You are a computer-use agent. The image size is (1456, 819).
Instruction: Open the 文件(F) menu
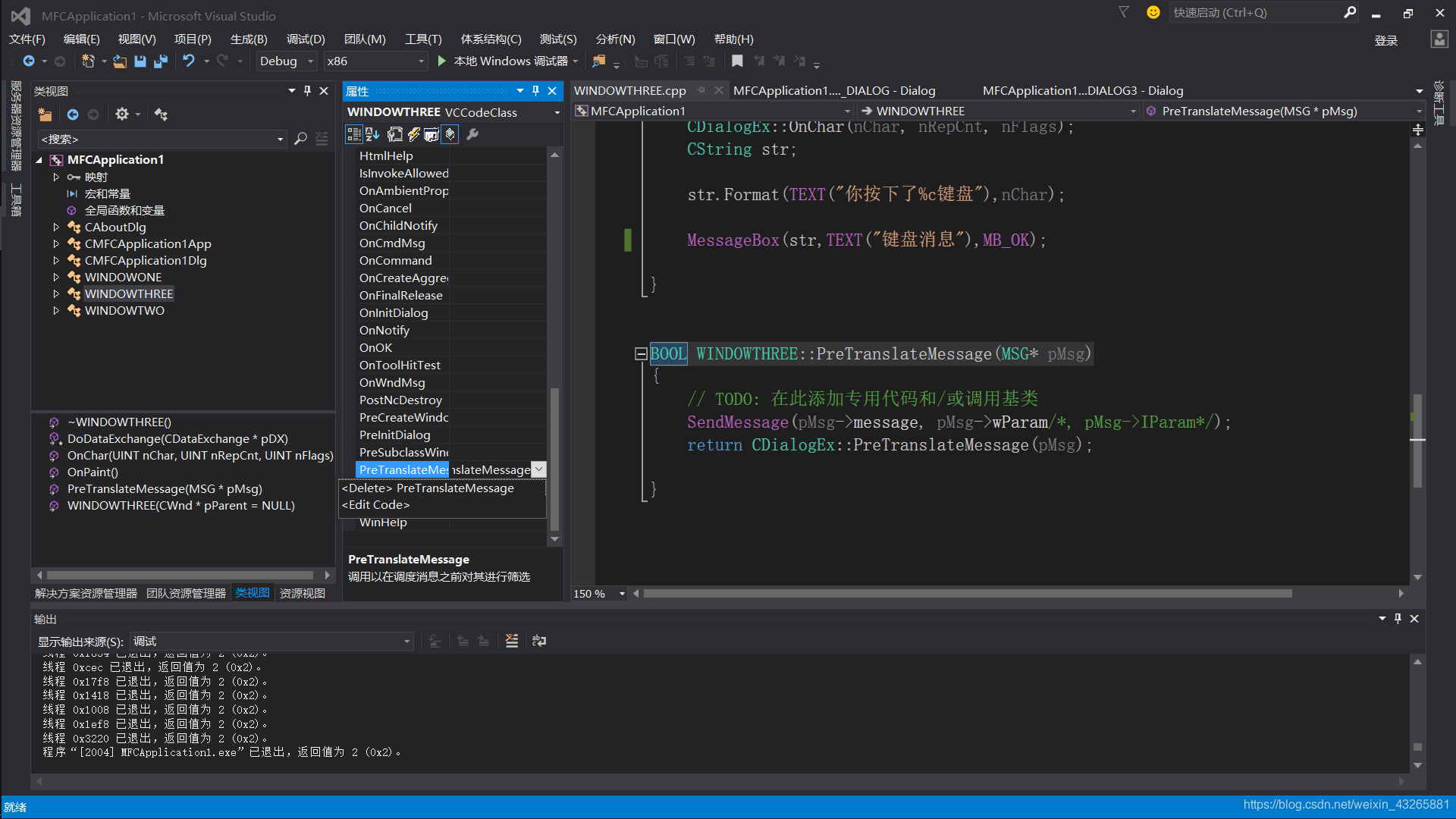pos(27,39)
